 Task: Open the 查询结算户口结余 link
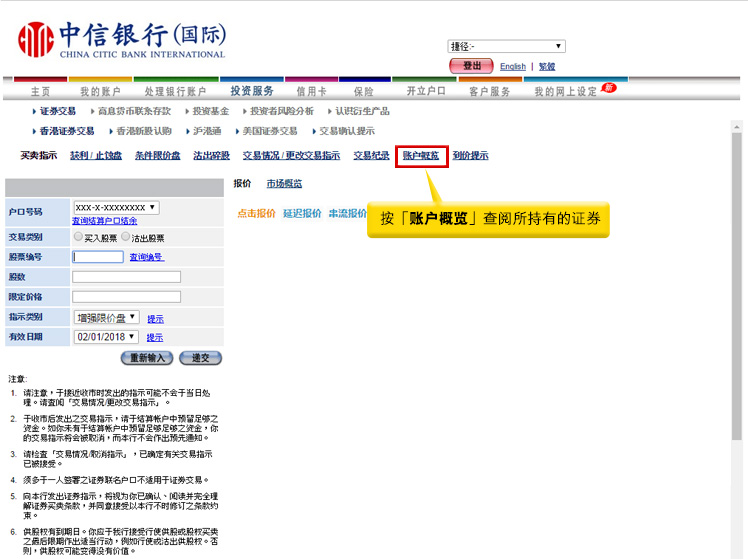[x=104, y=221]
